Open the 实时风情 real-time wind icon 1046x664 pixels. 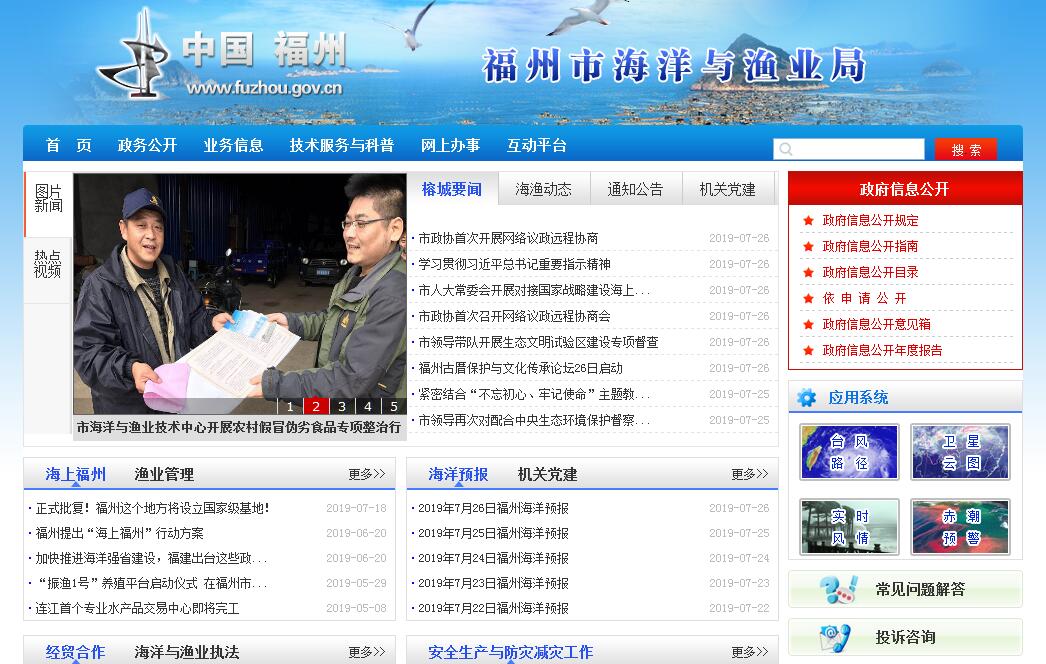tap(849, 527)
